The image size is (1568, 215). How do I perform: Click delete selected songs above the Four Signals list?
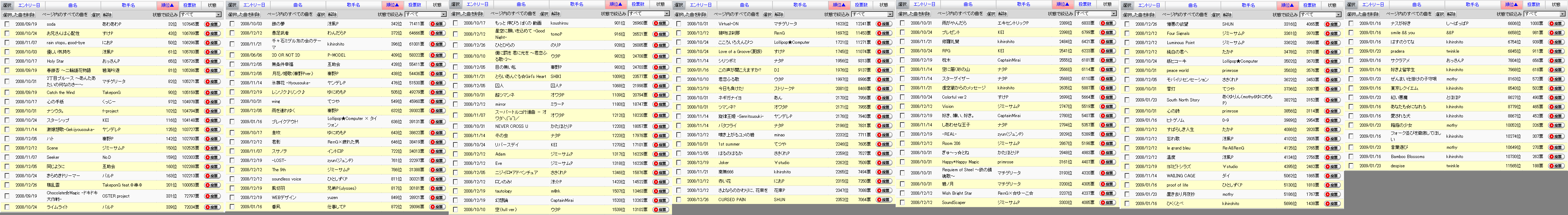pyautogui.click(x=1138, y=15)
